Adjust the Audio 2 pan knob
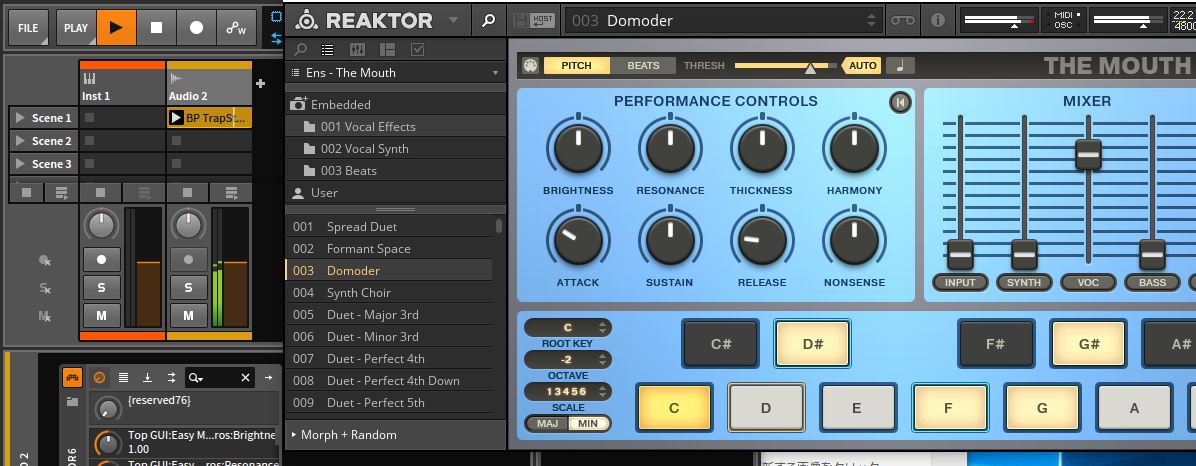Screen dimensions: 1196x466 [x=188, y=225]
